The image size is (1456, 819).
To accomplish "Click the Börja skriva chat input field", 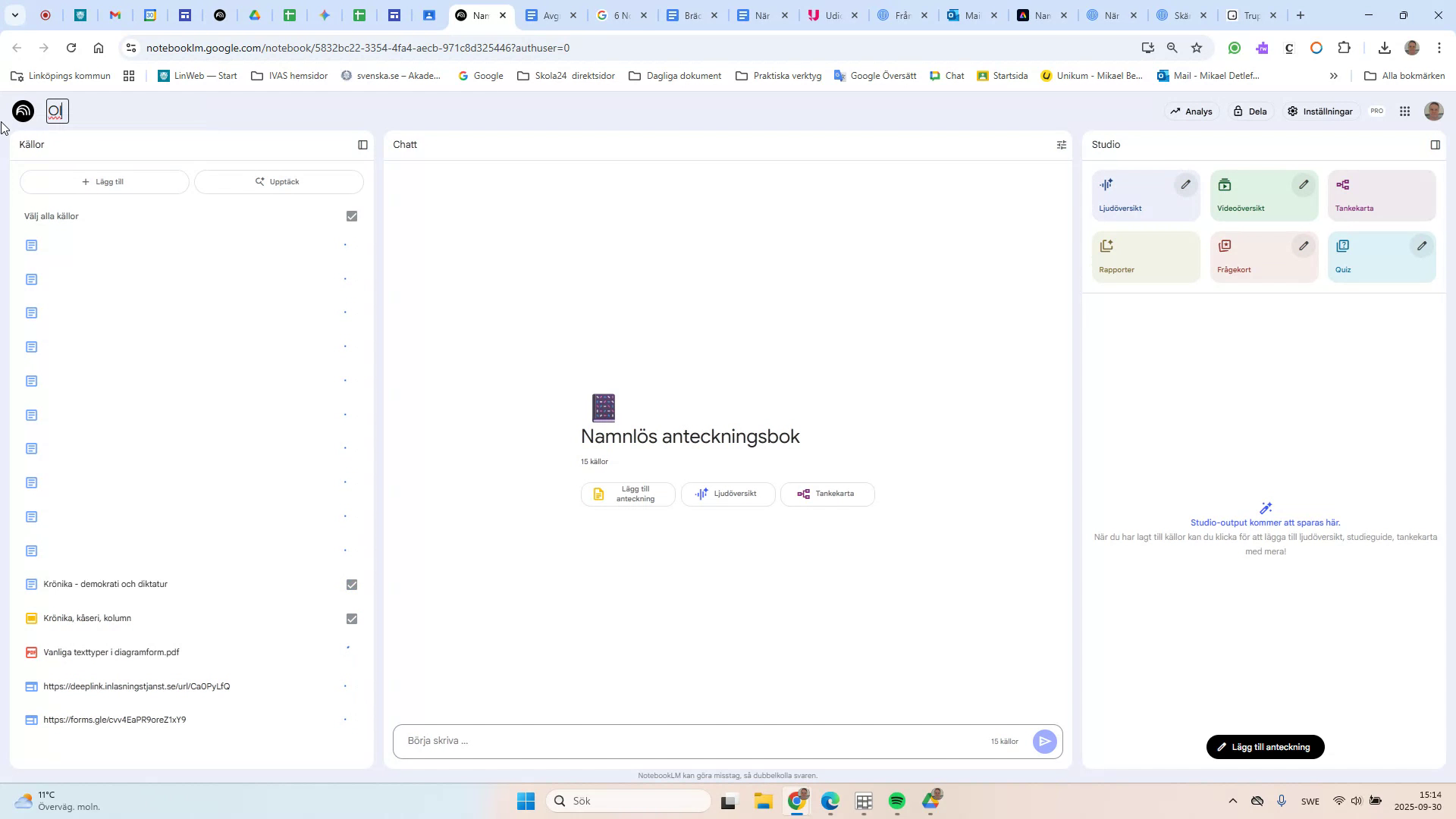I will [682, 741].
